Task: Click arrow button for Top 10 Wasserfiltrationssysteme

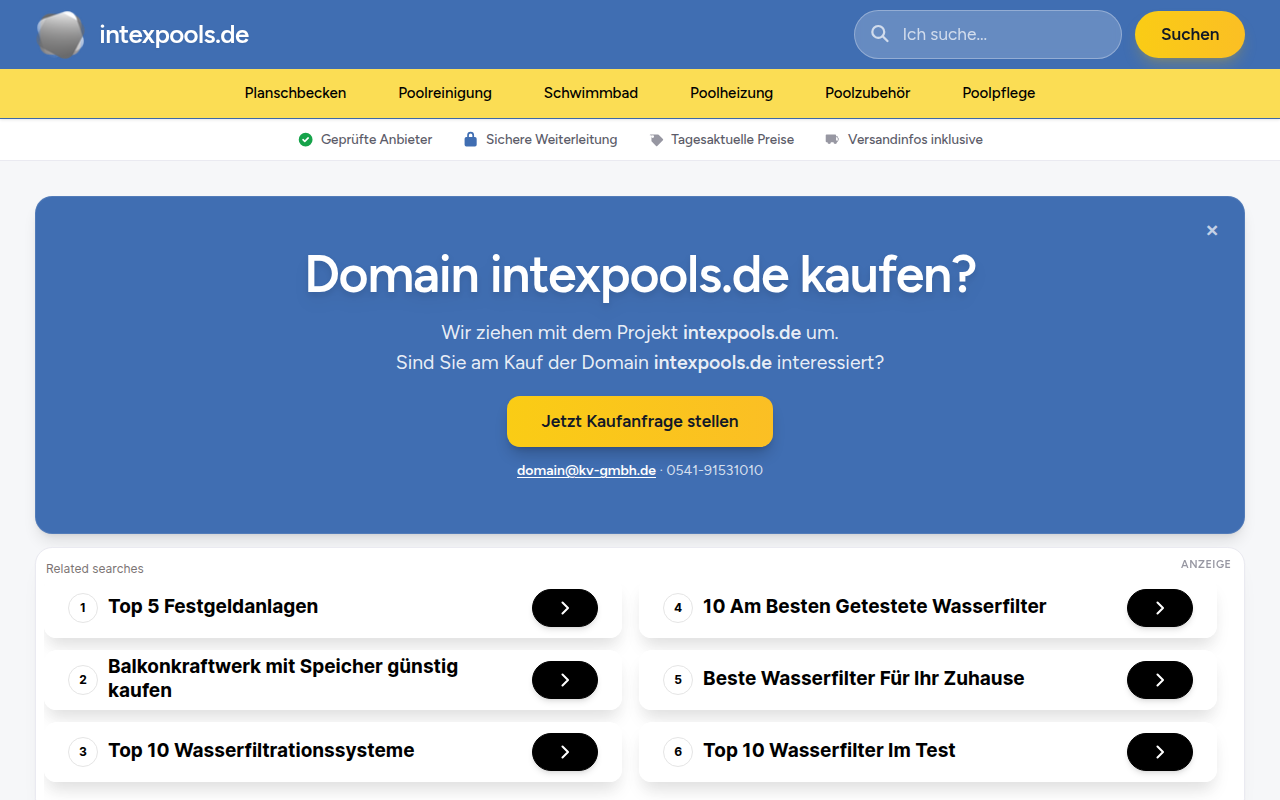Action: click(x=565, y=752)
